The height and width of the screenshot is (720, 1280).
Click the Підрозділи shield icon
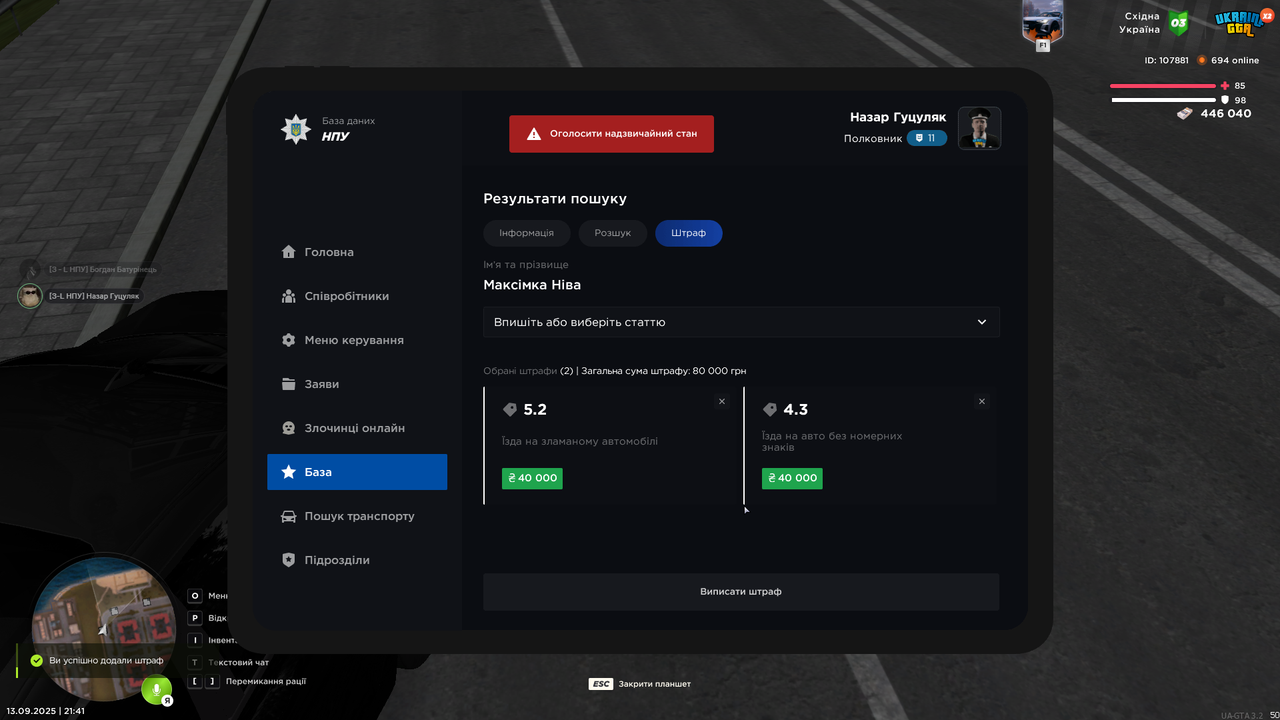pyautogui.click(x=289, y=560)
